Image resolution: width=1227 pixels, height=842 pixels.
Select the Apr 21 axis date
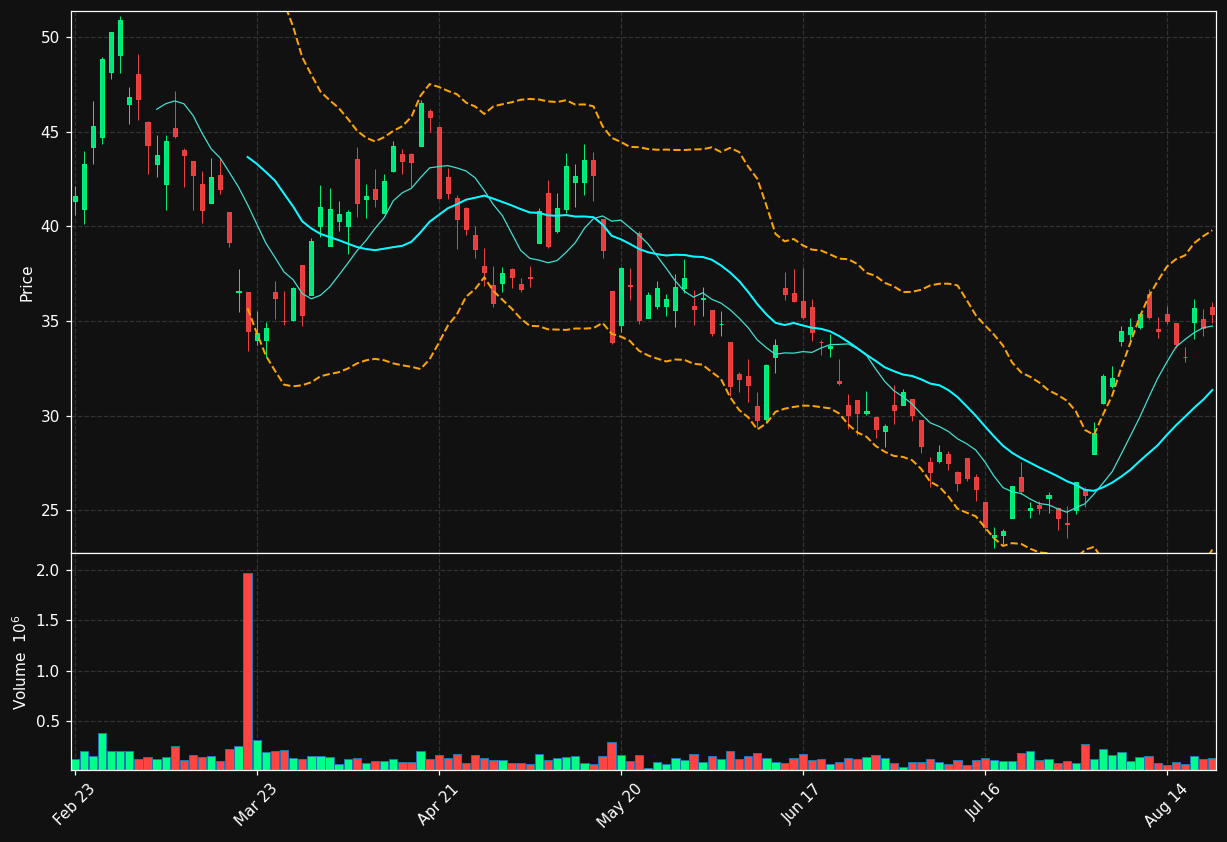tap(437, 803)
